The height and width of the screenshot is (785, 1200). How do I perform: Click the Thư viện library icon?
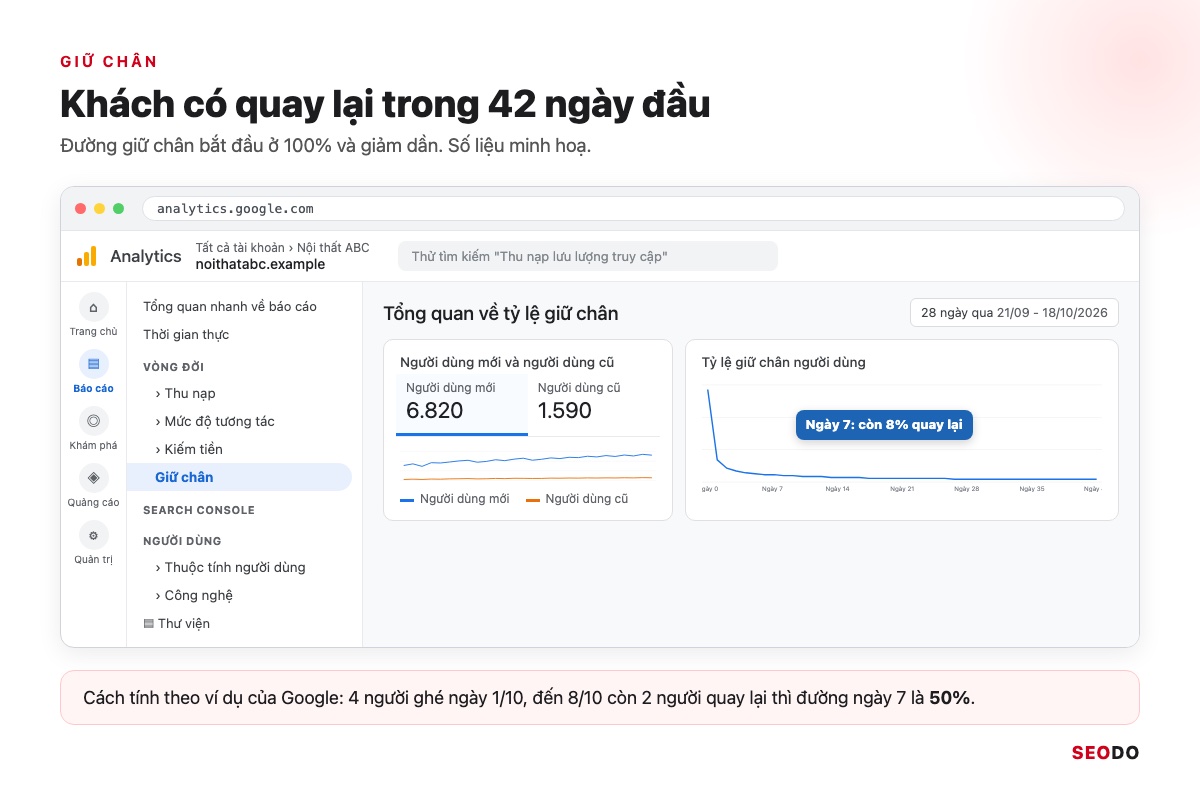point(149,623)
